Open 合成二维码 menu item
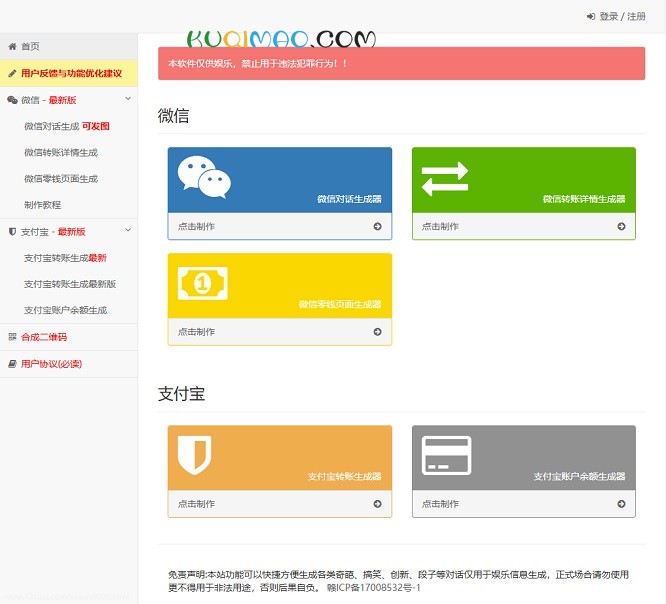 [68, 337]
